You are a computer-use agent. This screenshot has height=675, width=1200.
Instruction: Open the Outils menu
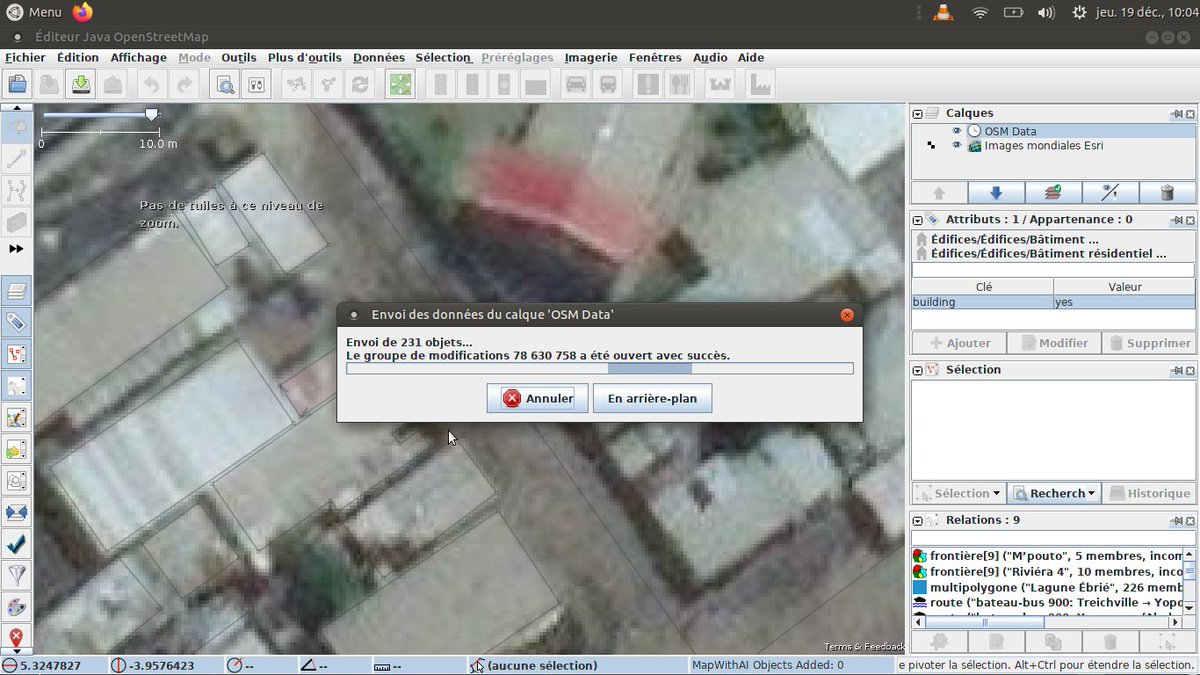point(239,58)
